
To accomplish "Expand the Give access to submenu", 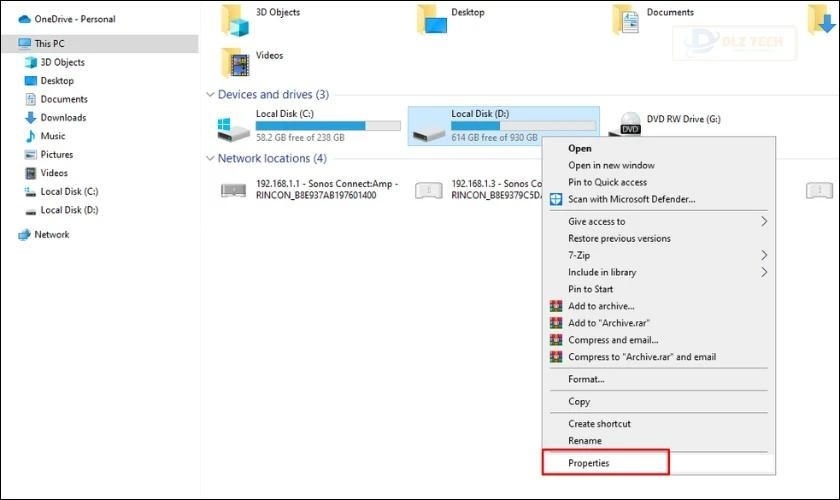I will [x=764, y=222].
